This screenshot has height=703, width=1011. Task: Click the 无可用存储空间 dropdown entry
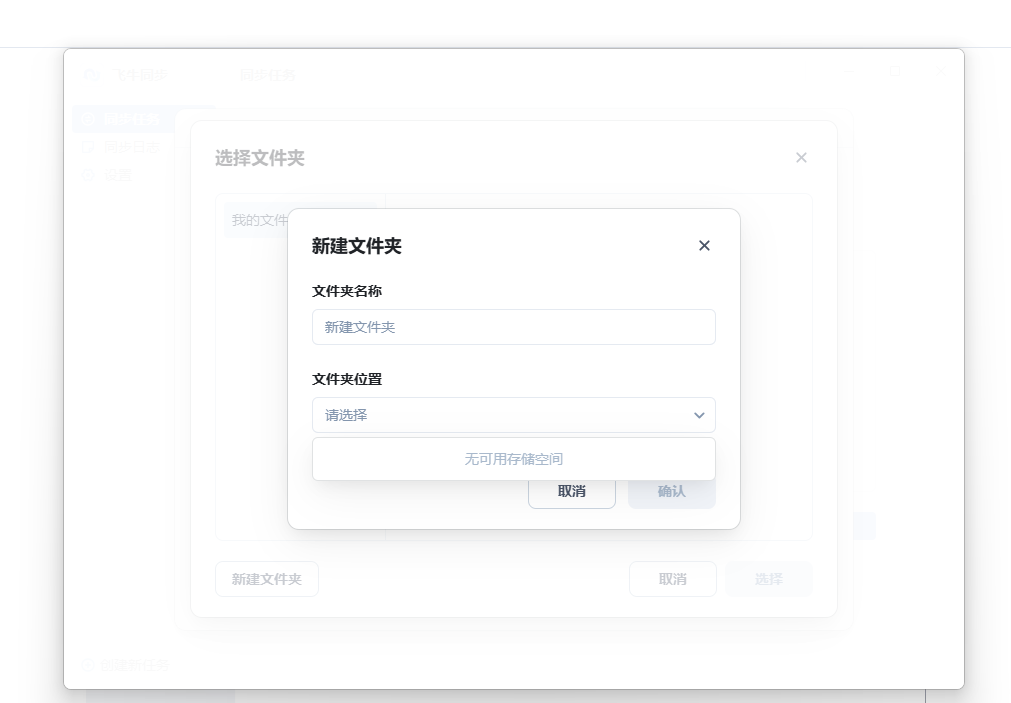tap(514, 459)
